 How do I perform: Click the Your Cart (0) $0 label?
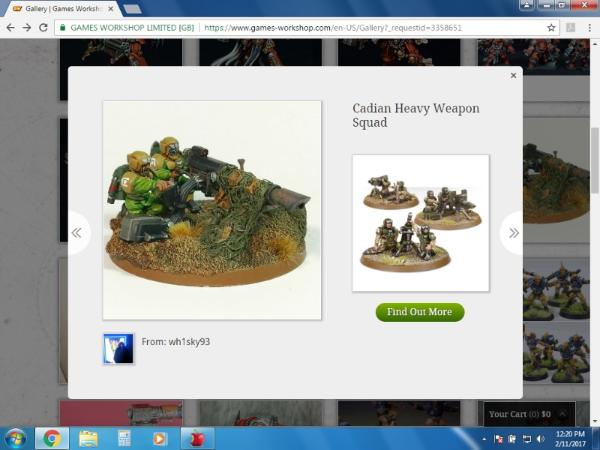click(520, 414)
